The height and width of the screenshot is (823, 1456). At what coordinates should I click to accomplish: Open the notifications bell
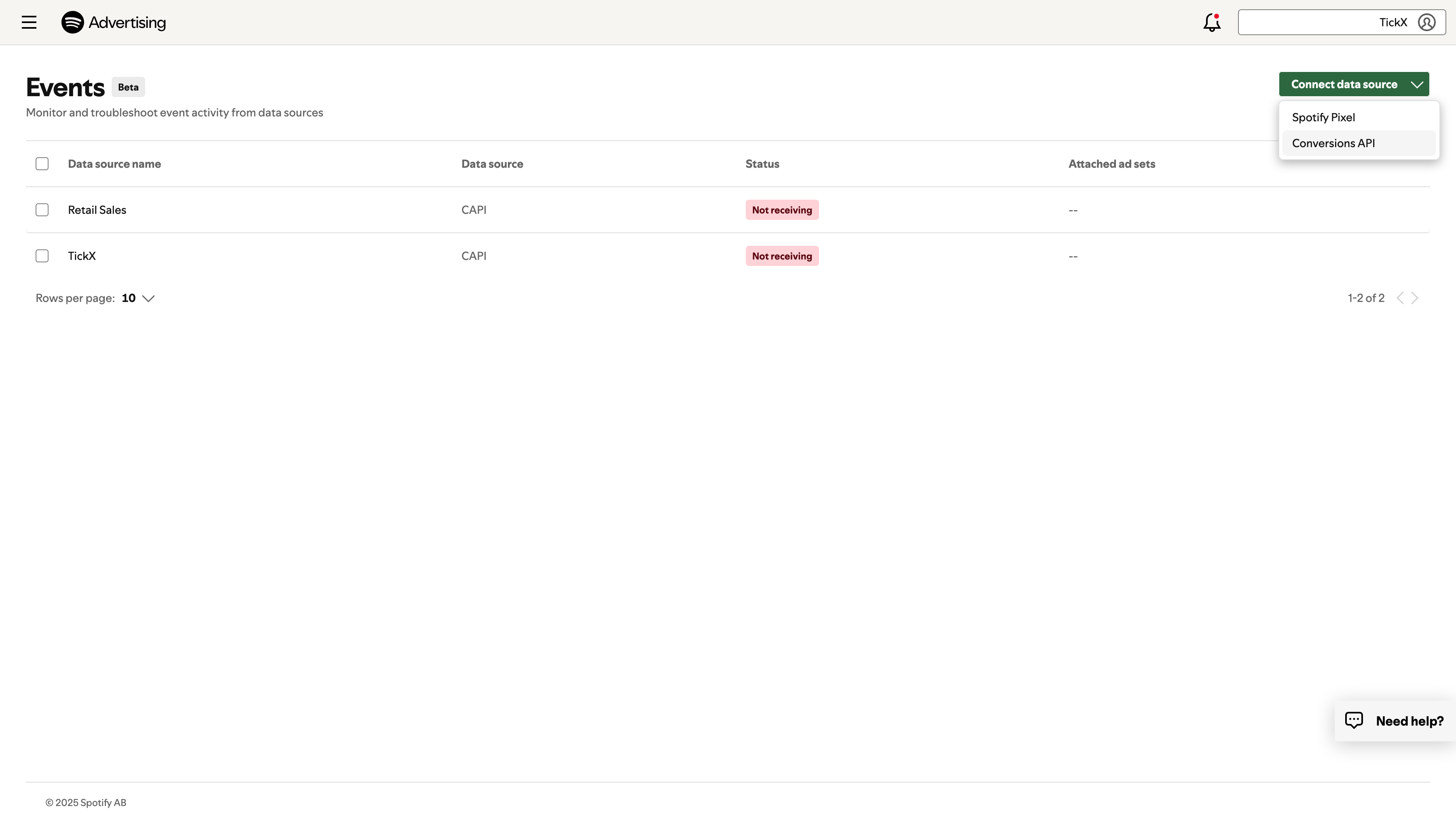click(x=1211, y=22)
